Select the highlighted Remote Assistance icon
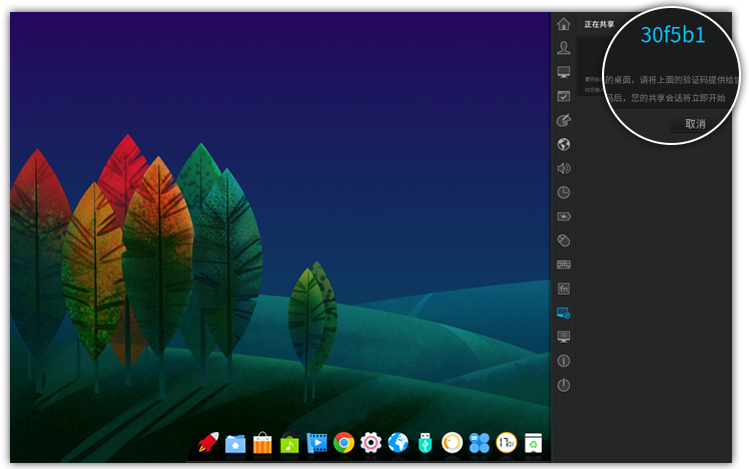The image size is (749, 469). tap(564, 313)
